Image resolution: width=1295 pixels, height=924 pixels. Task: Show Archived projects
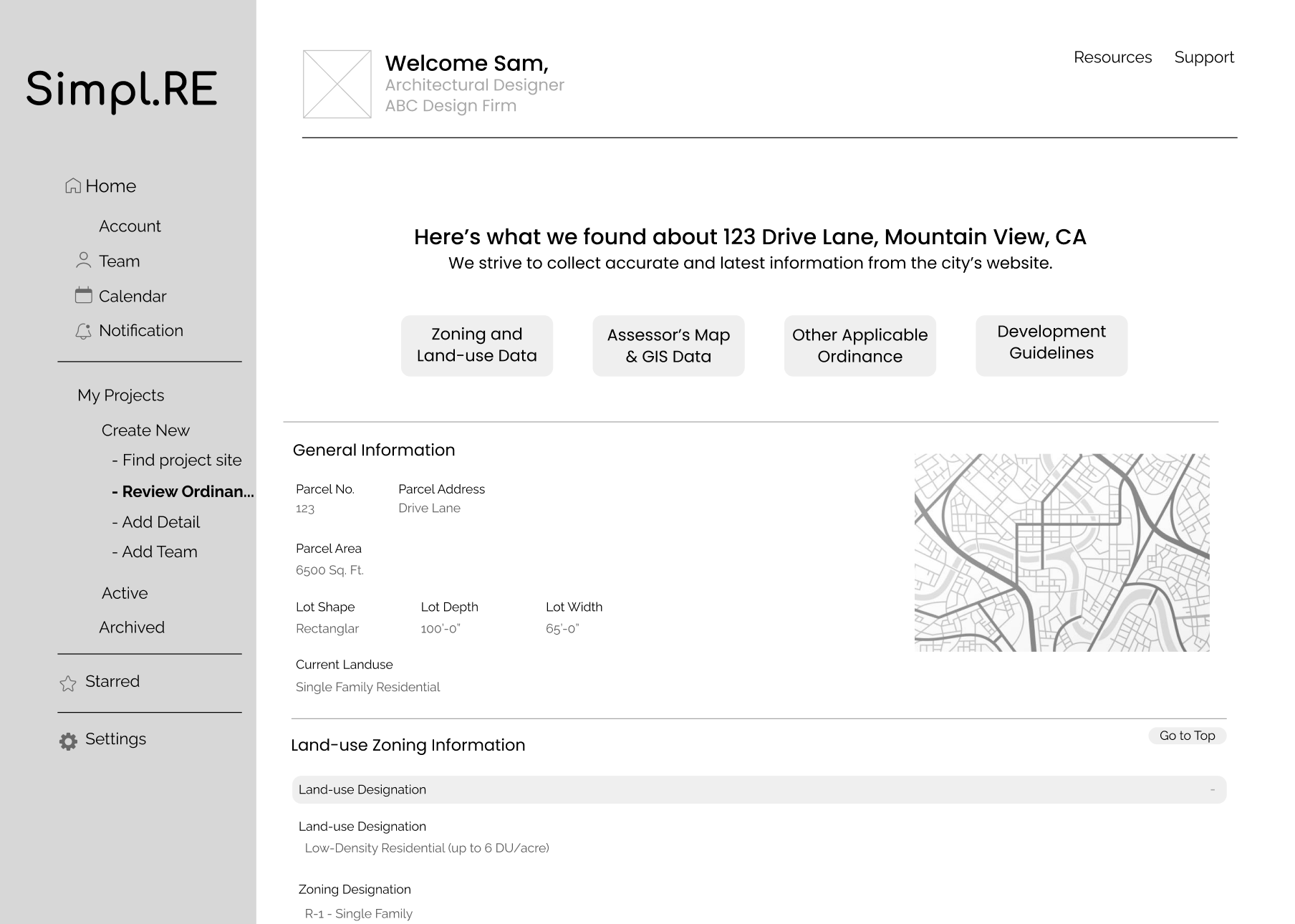coord(132,627)
